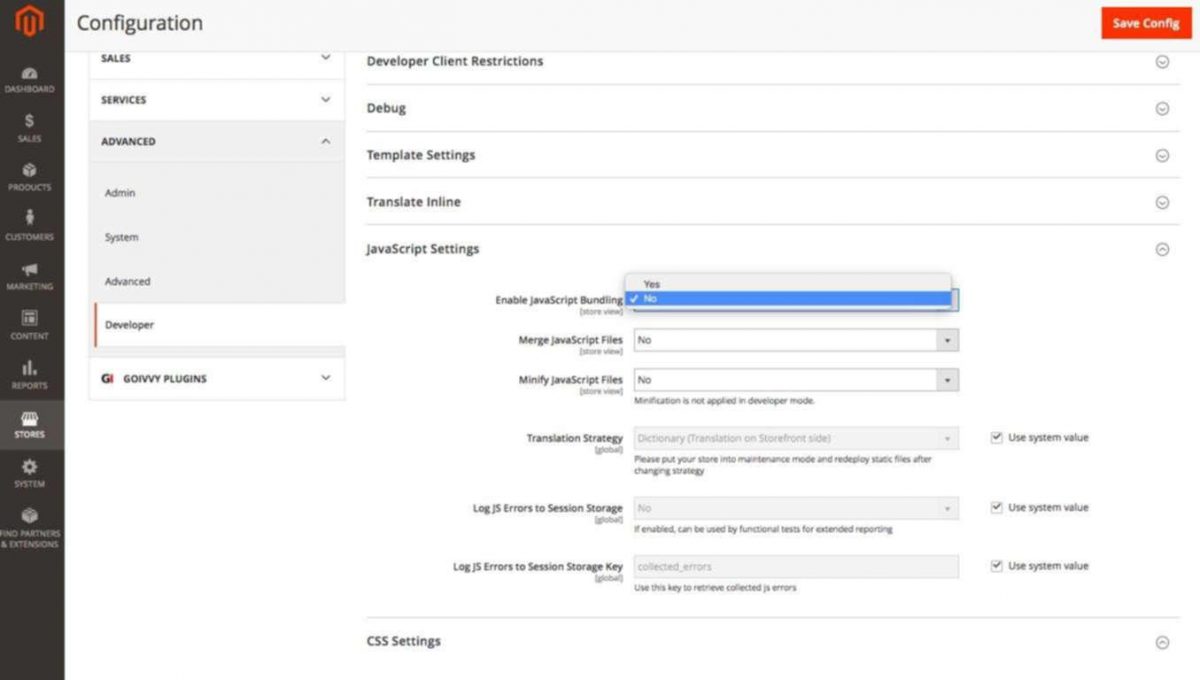Toggle Use system value for Log JS Errors
Viewport: 1200px width, 680px height.
[996, 507]
